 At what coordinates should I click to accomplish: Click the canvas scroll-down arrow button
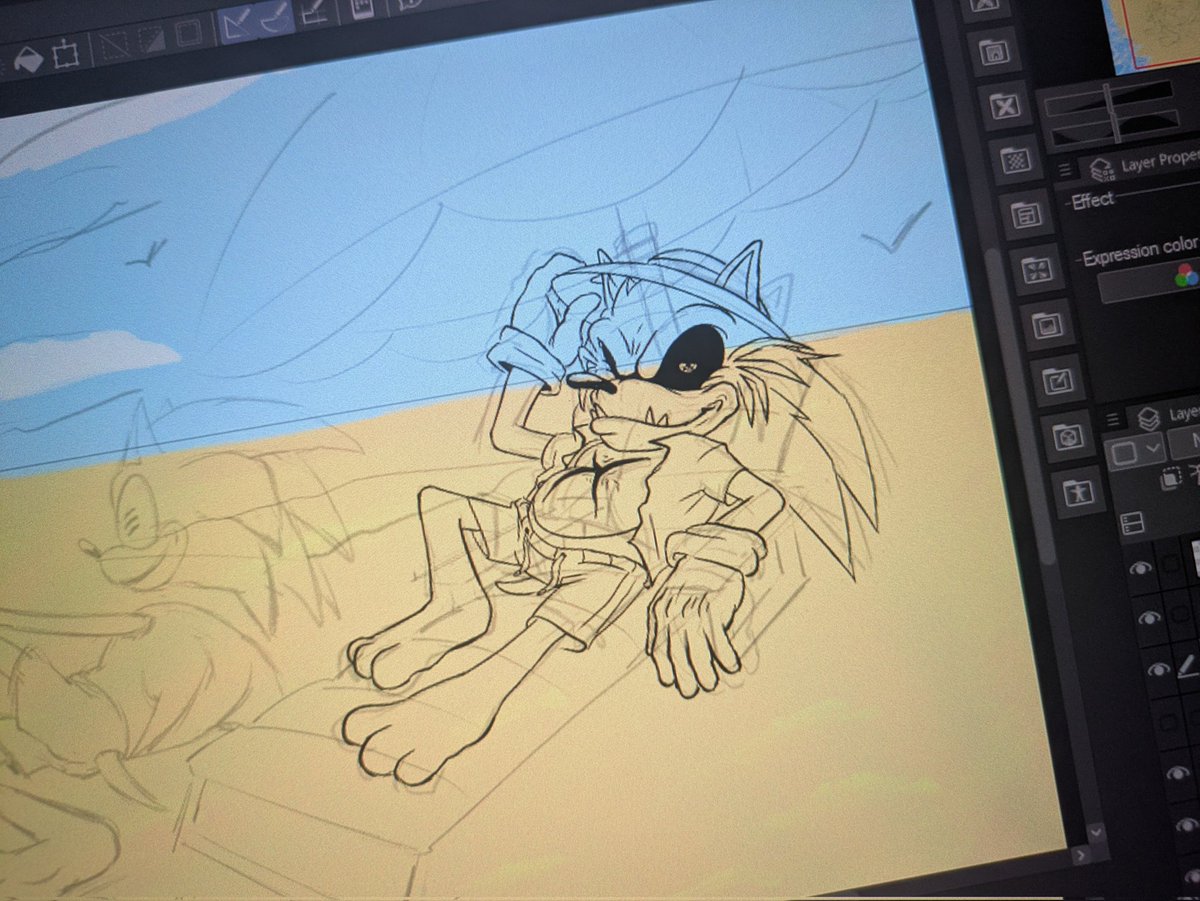[1097, 831]
